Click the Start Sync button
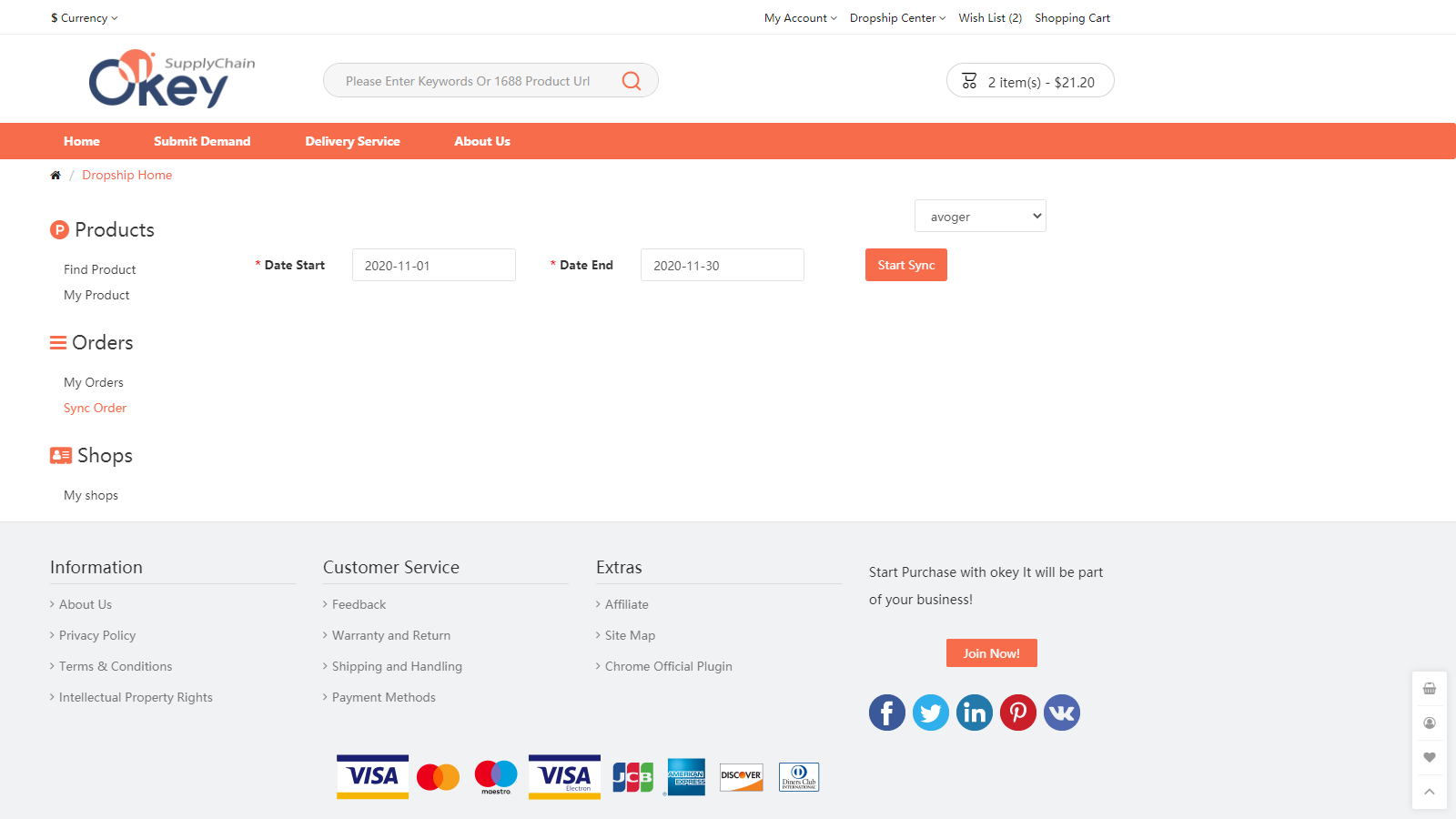This screenshot has width=1456, height=819. [x=905, y=265]
